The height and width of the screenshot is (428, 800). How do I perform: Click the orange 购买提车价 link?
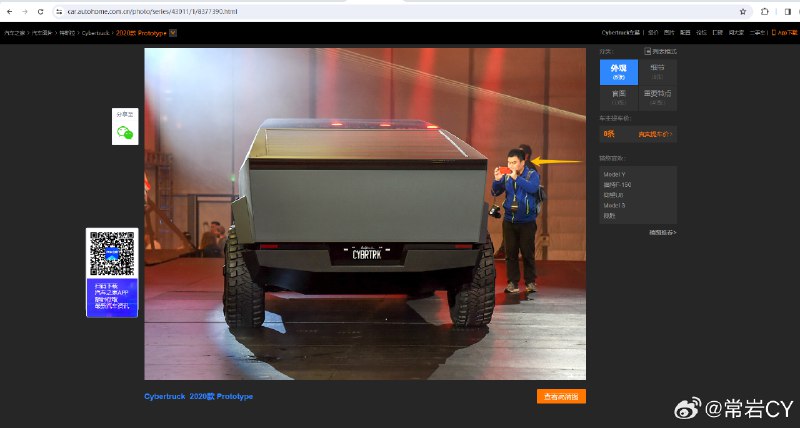(655, 135)
